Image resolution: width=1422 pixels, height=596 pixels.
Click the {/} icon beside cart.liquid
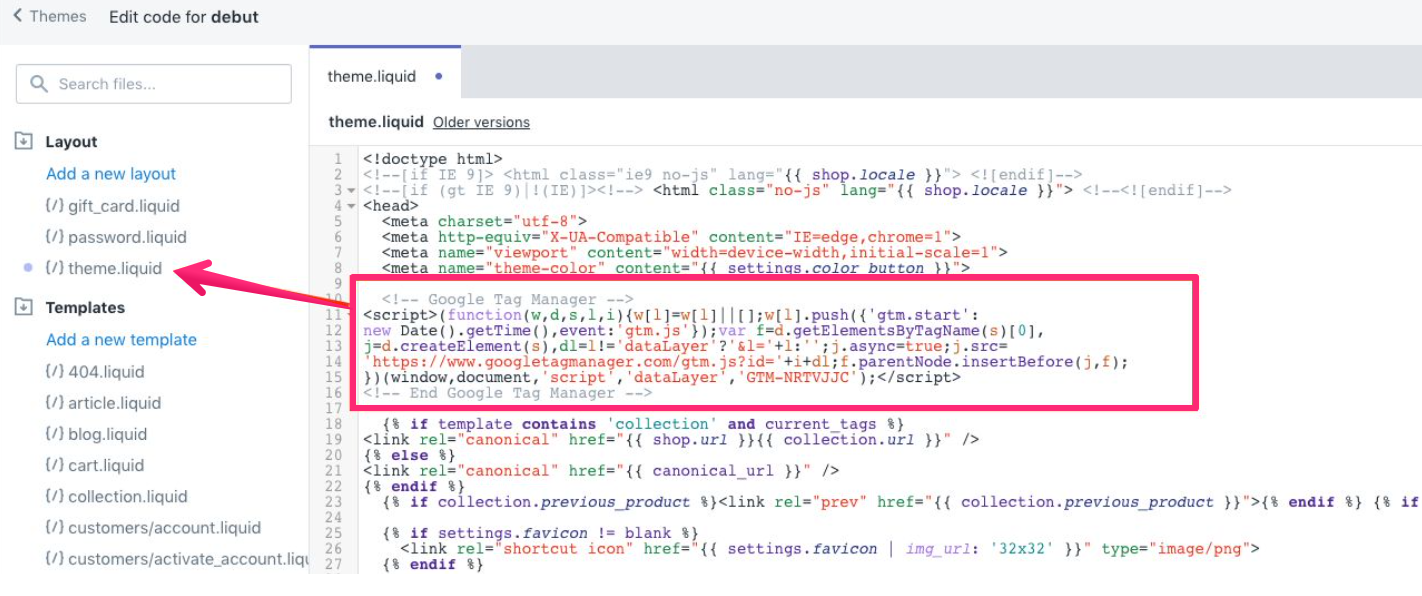pos(56,465)
